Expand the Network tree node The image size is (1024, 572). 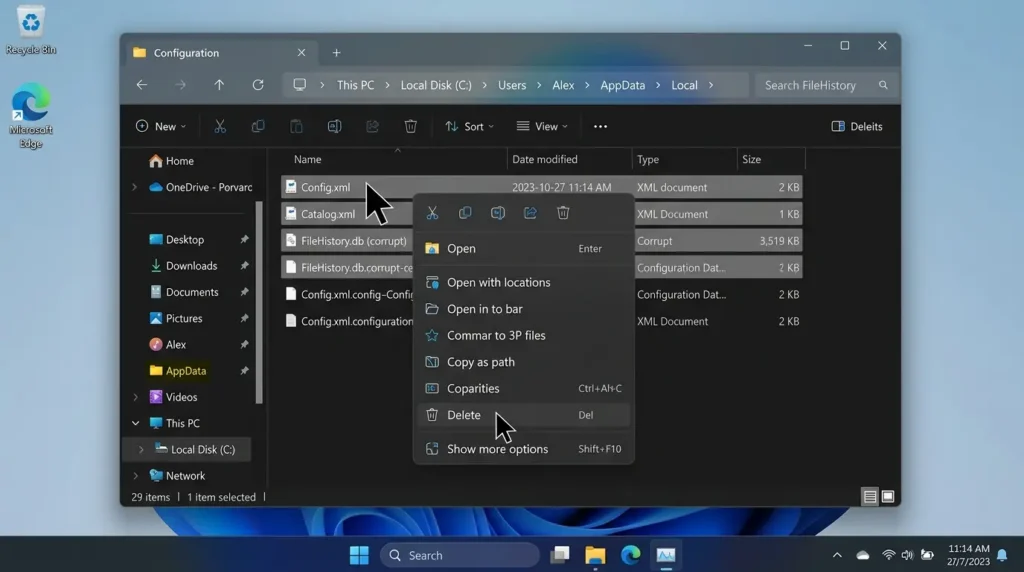135,475
